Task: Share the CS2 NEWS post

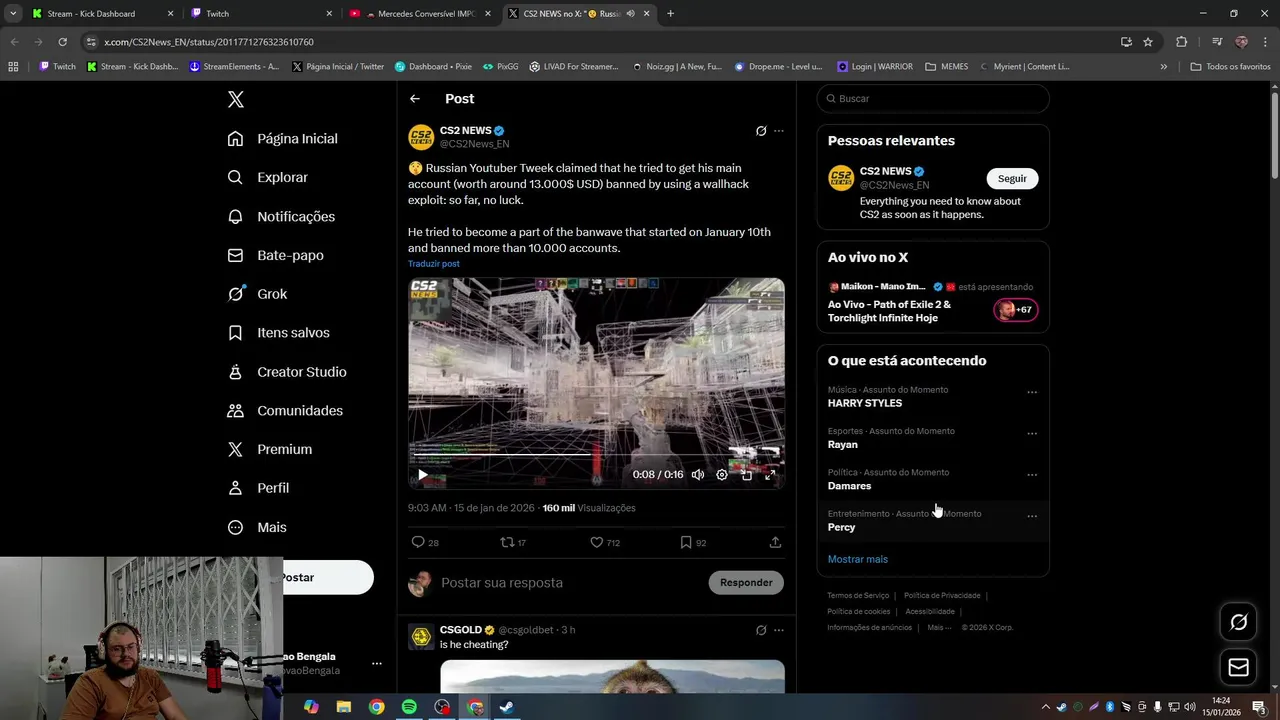Action: (x=775, y=542)
